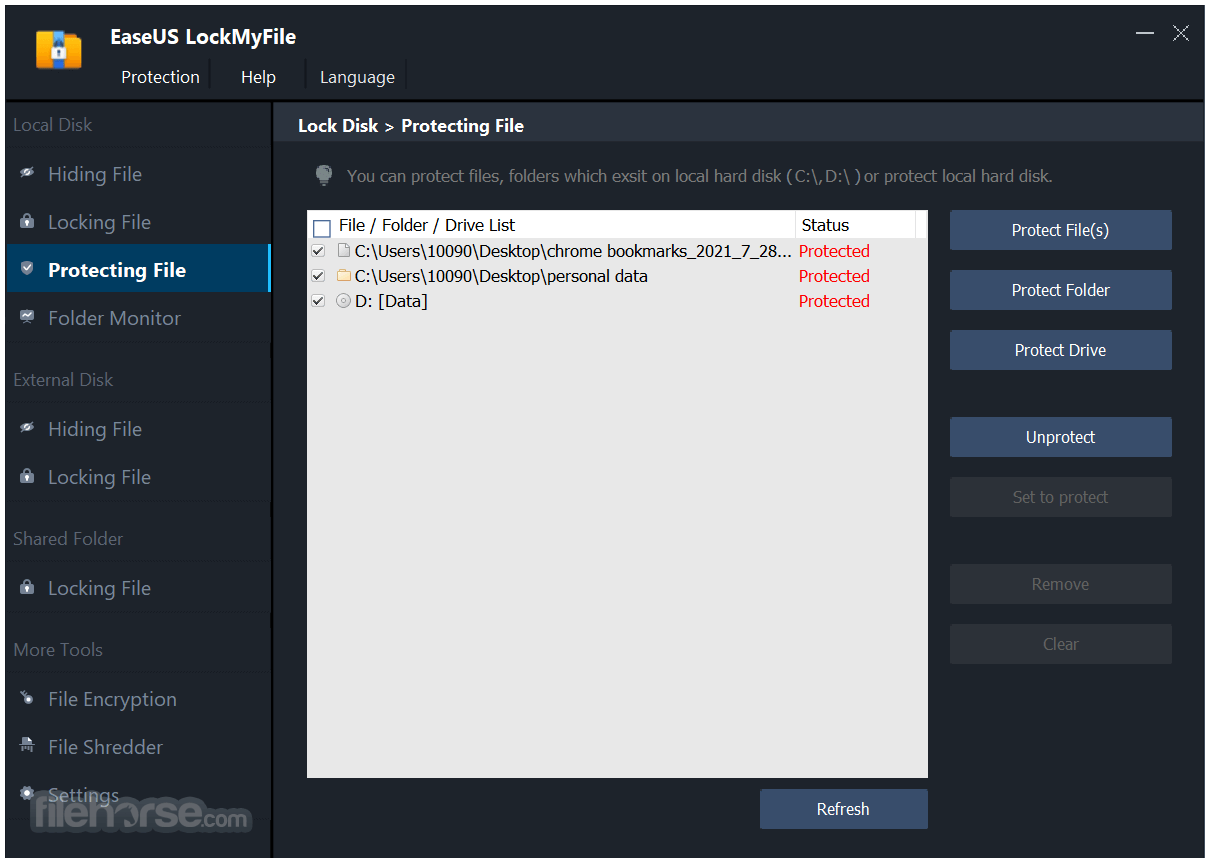The height and width of the screenshot is (863, 1210).
Task: Click the disc icon of D: [Data] row
Action: coord(344,300)
